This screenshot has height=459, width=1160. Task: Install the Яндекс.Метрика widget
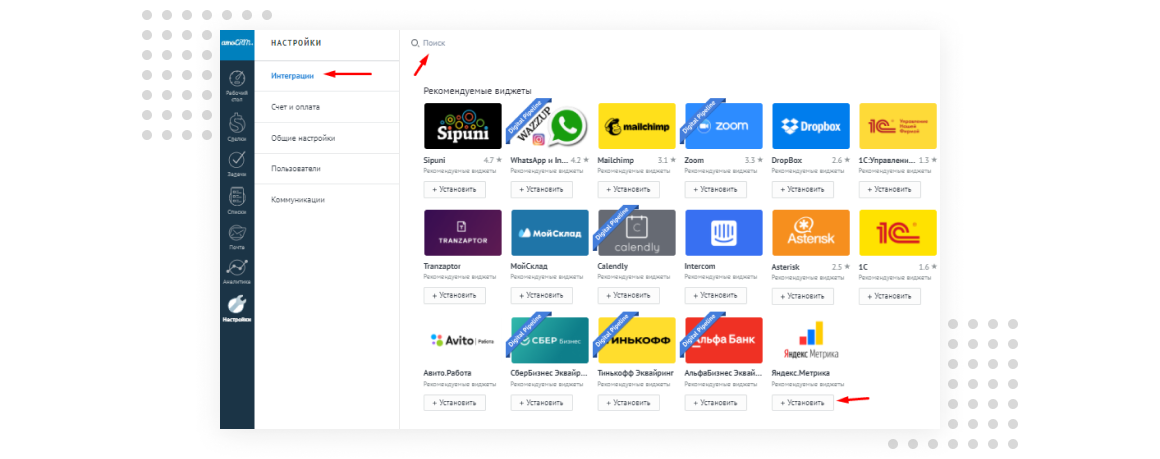803,403
